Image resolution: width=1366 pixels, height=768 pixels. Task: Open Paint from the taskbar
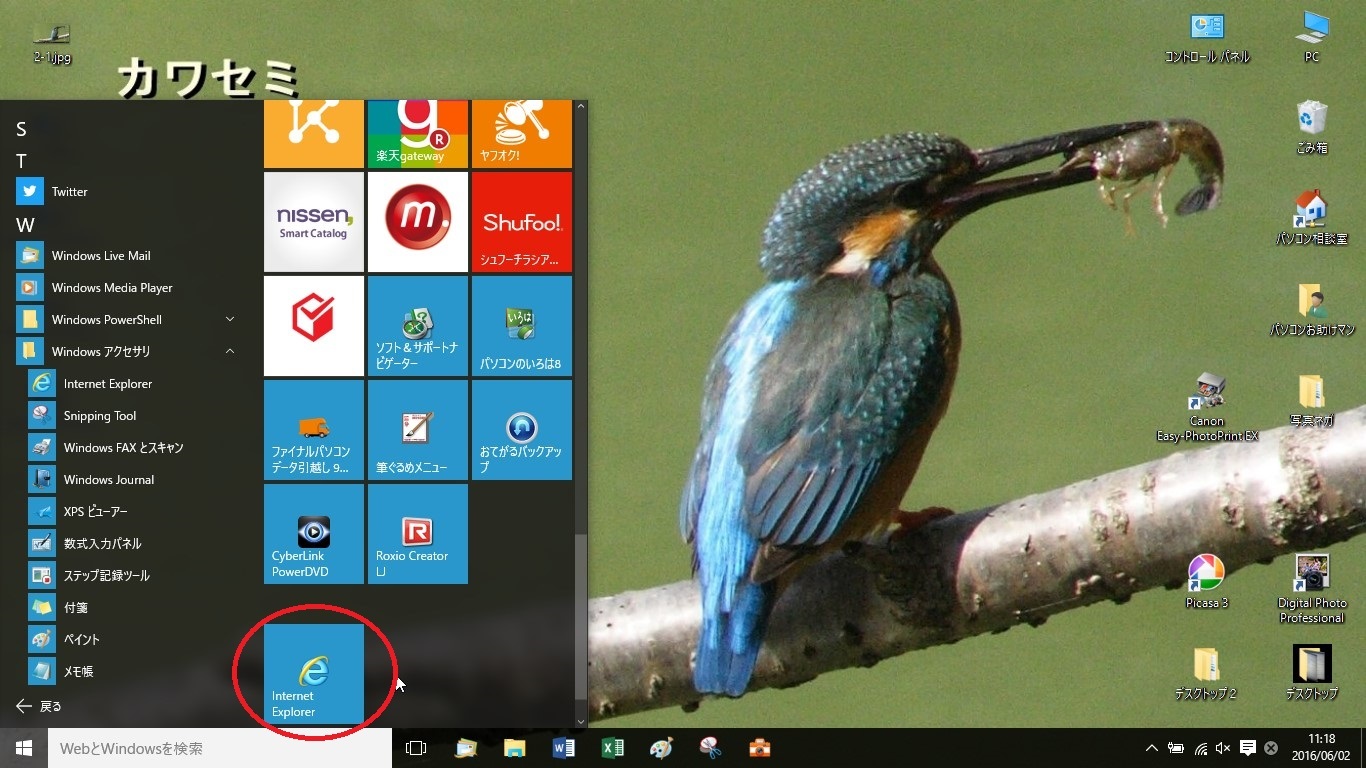coord(662,748)
